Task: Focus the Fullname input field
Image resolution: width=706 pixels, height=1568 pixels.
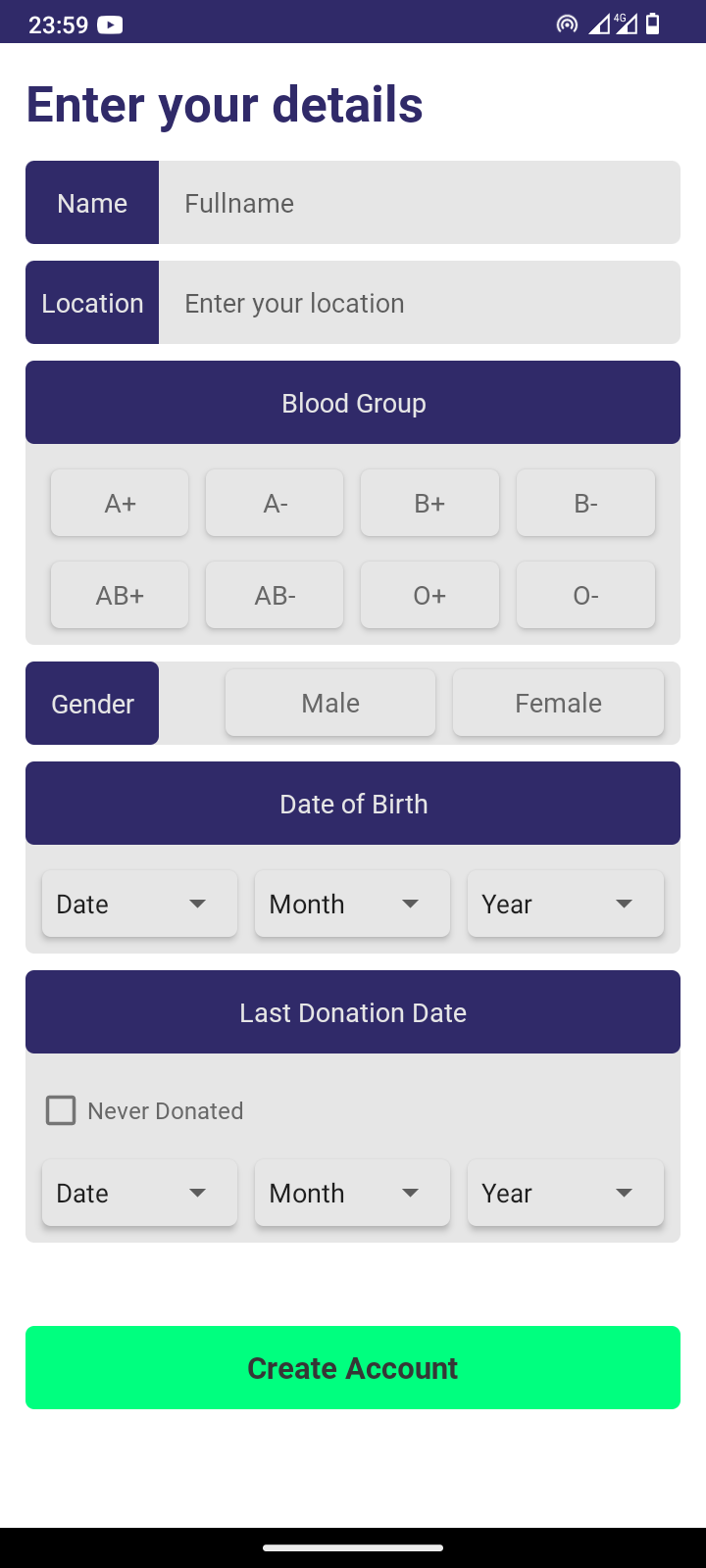Action: point(420,203)
